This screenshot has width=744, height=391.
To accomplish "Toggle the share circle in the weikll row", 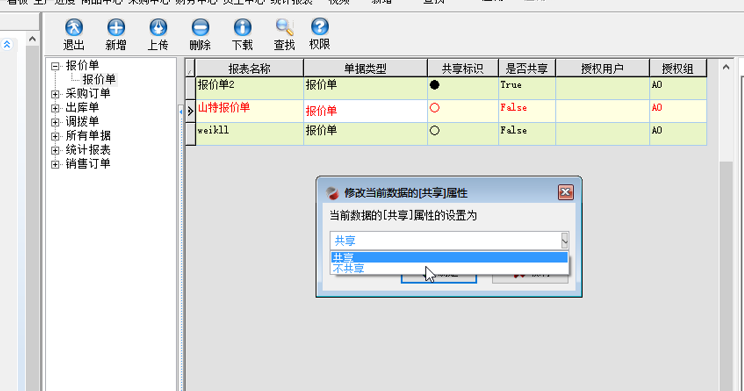I will [434, 130].
